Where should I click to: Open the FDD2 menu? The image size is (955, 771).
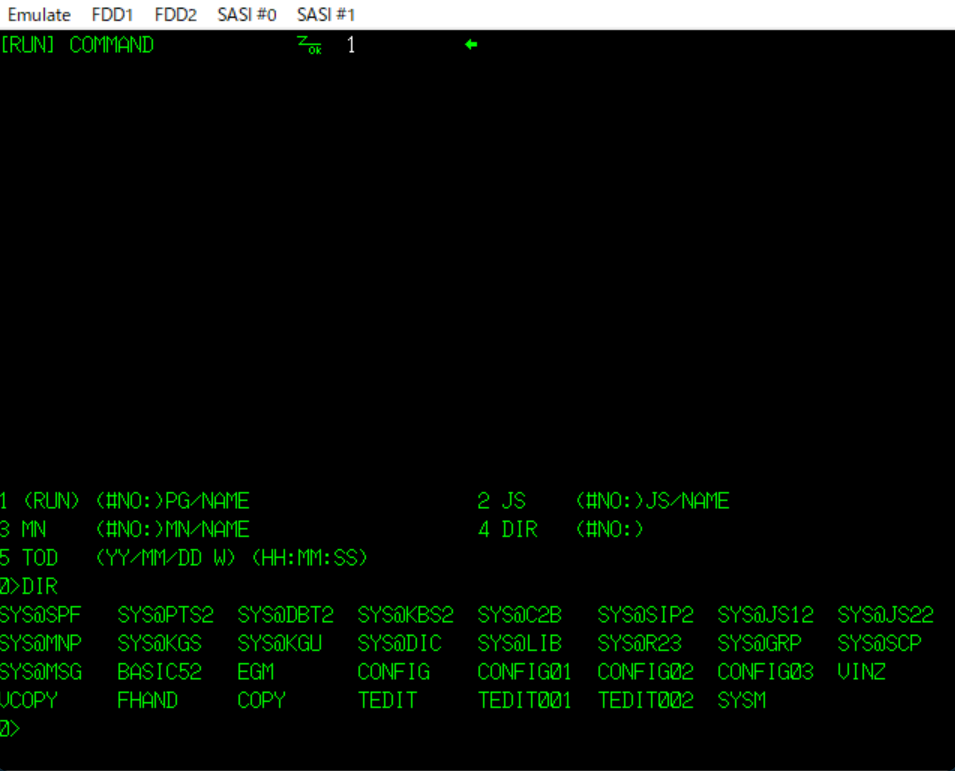[175, 15]
